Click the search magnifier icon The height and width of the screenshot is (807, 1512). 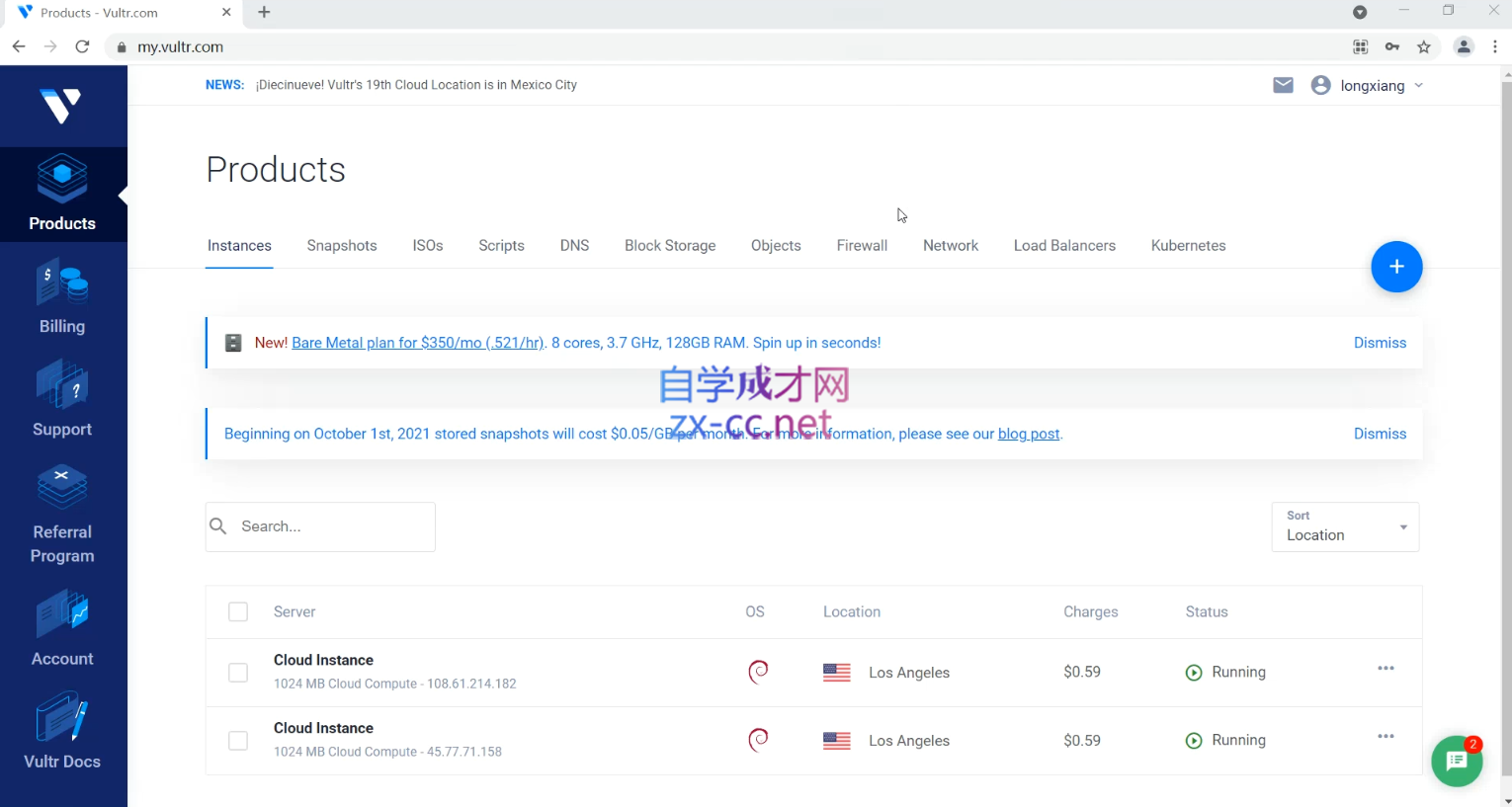pos(218,526)
